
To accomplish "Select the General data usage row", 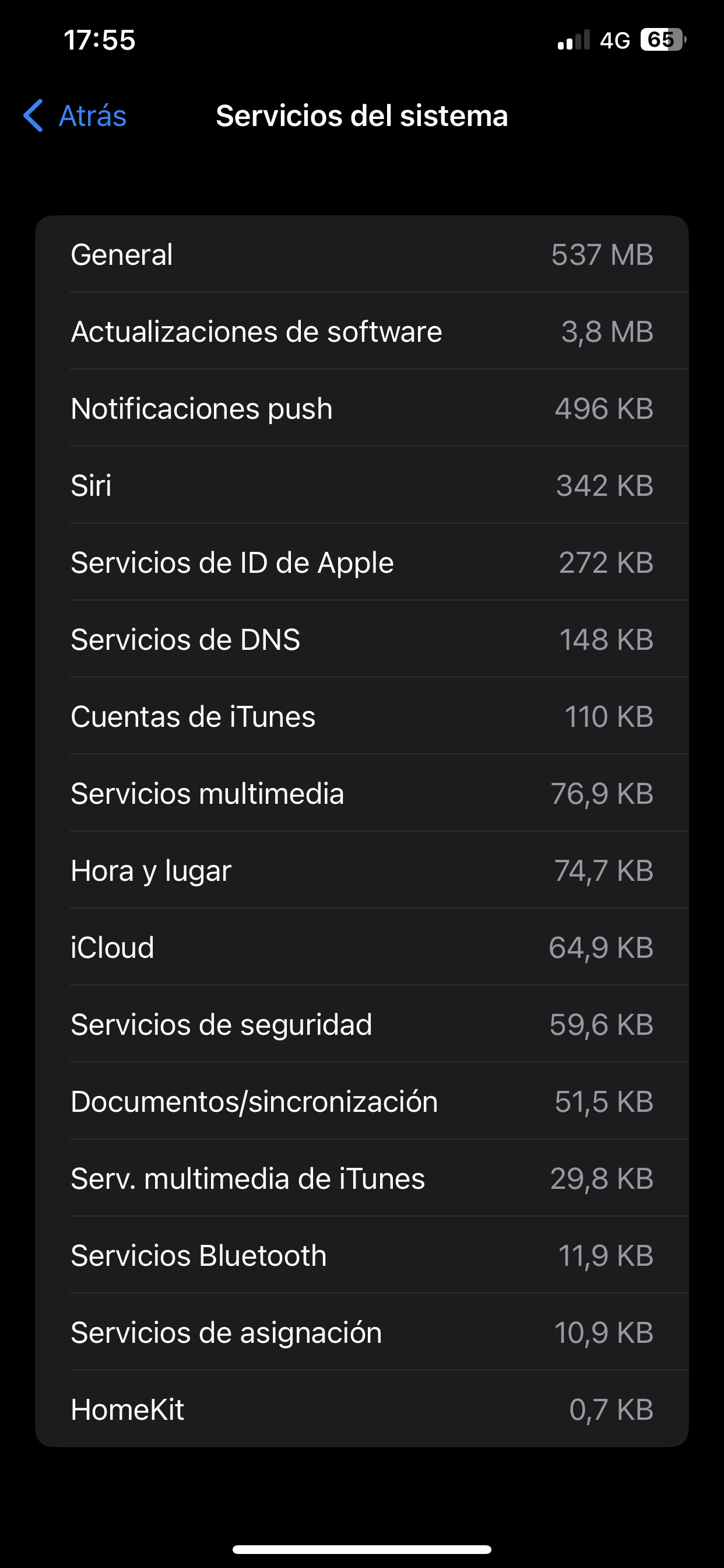I will tap(361, 254).
